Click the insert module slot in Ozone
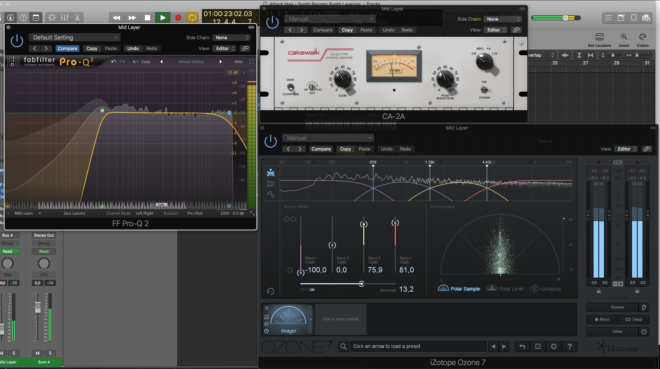The height and width of the screenshot is (369, 660). click(341, 319)
